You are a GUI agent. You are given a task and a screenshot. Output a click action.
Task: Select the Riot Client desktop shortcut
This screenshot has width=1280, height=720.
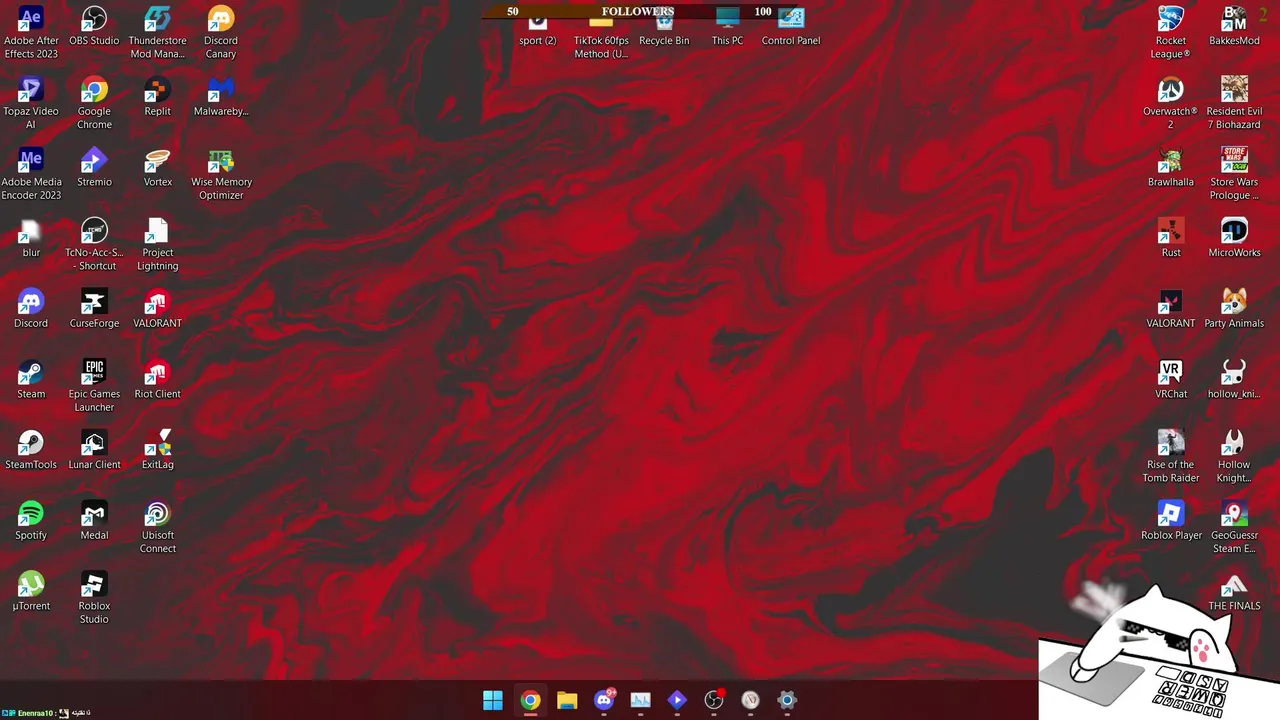(157, 379)
